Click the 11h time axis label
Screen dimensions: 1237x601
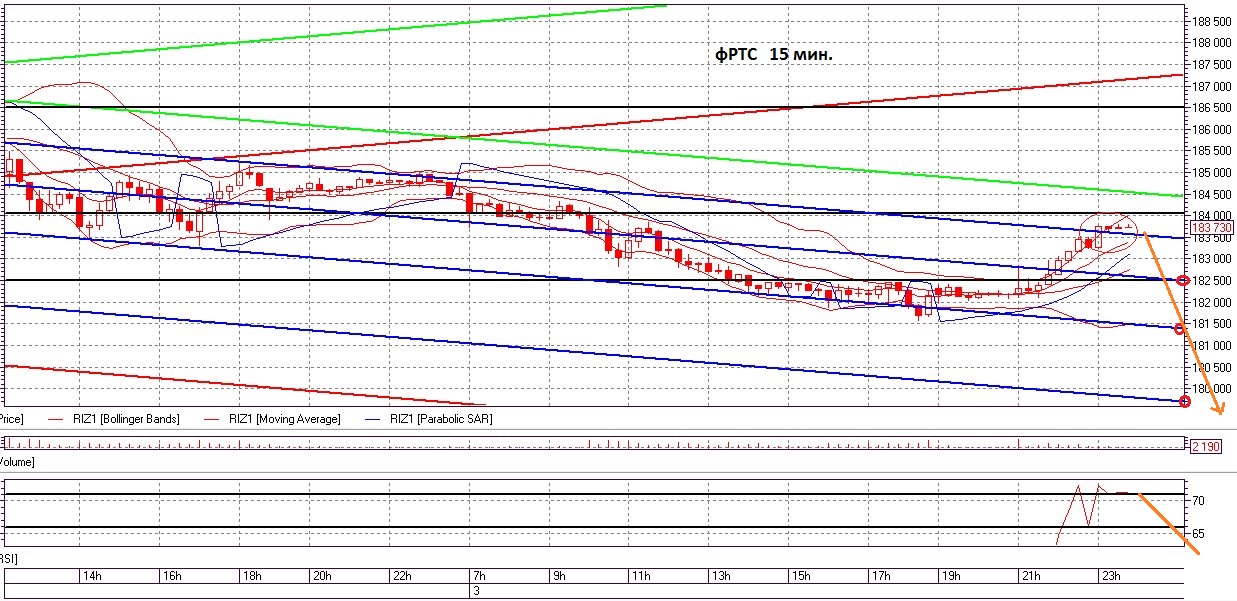[640, 576]
